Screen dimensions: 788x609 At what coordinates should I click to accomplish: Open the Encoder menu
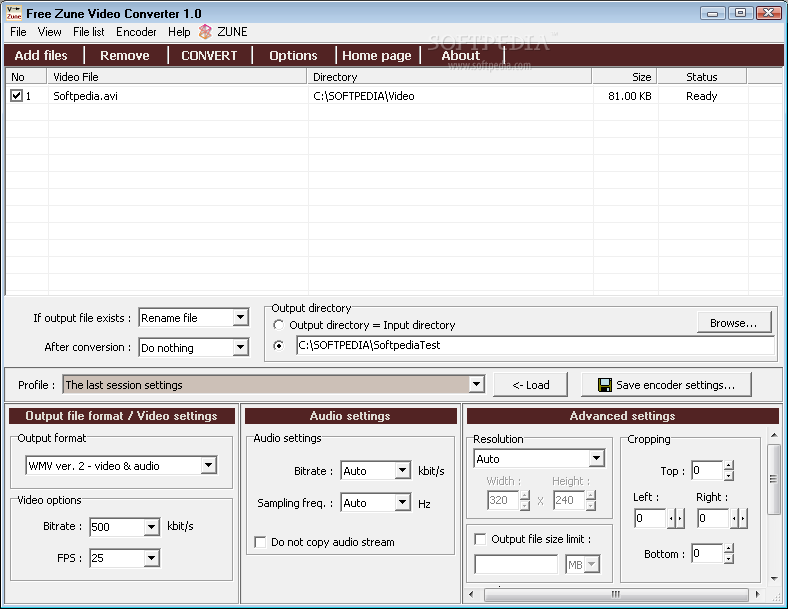tap(136, 32)
